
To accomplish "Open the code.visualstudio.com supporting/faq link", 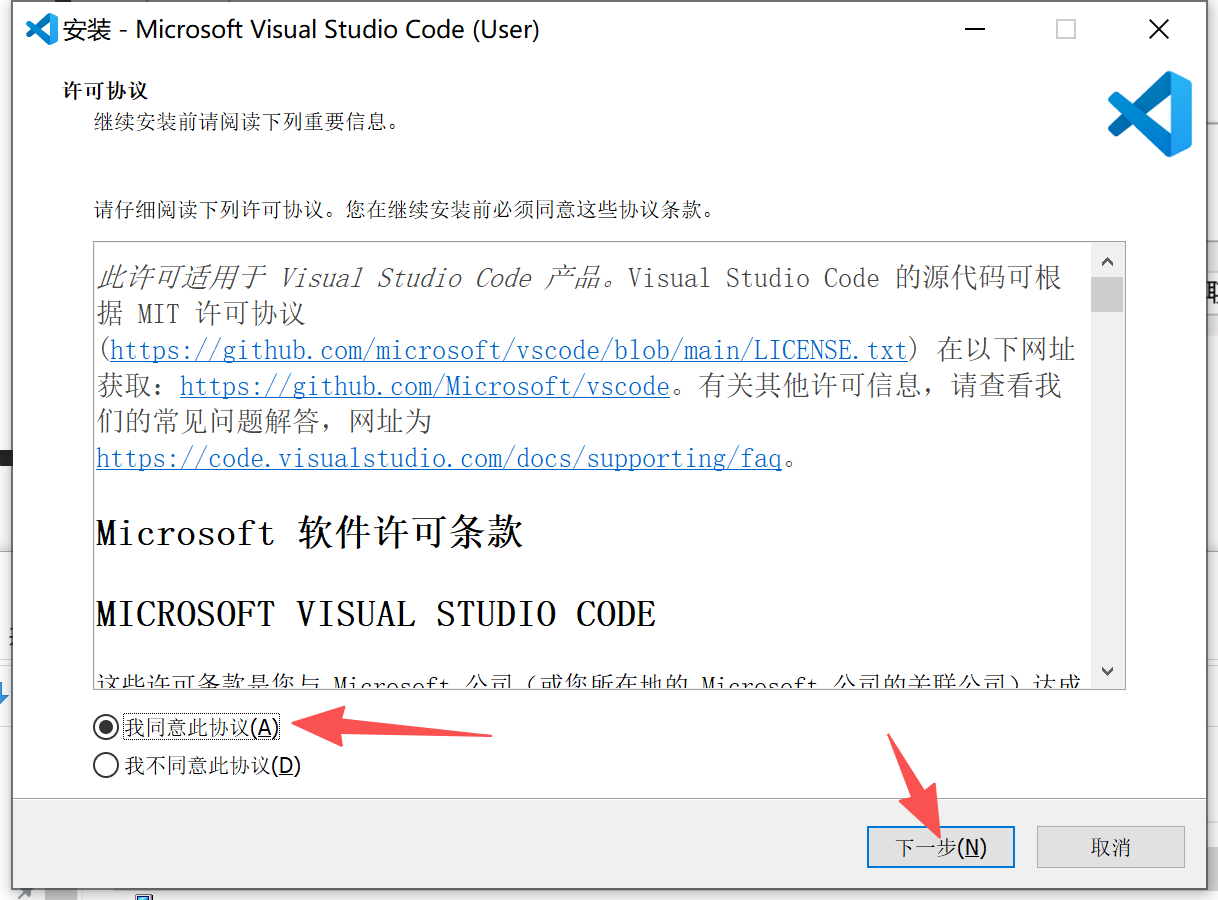I will coord(439,459).
